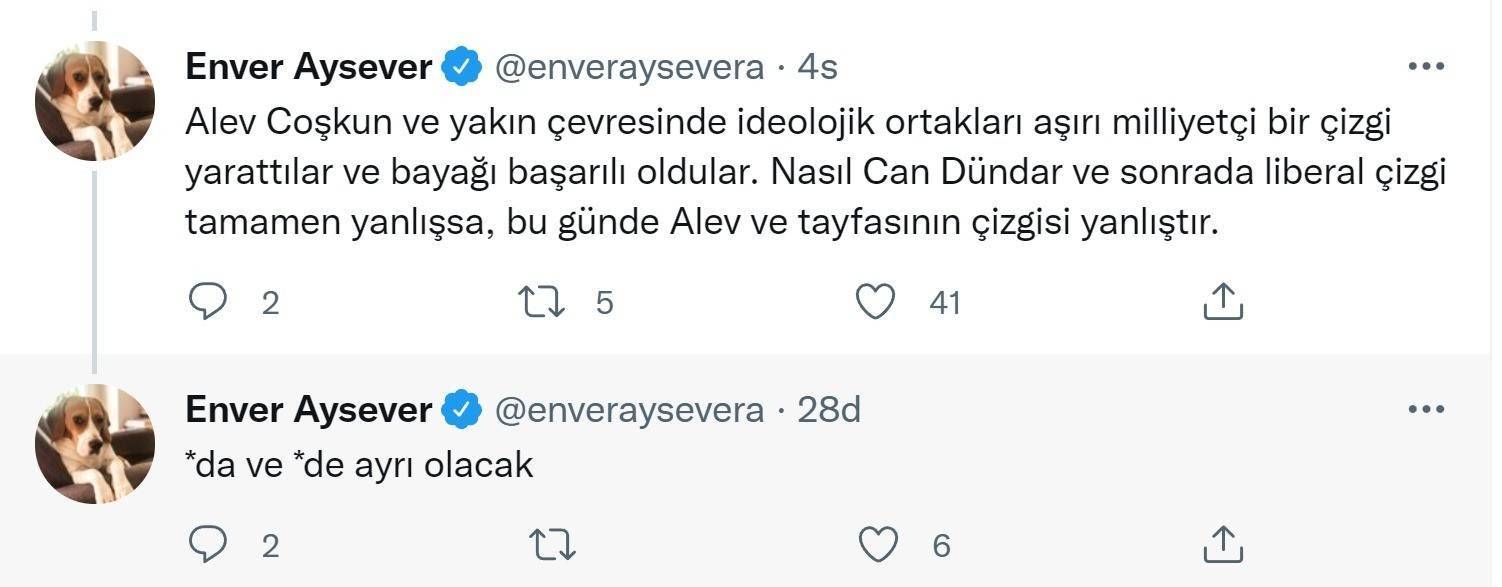Open more options on the first tweet
Image resolution: width=1502 pixels, height=587 pixels.
(1426, 67)
